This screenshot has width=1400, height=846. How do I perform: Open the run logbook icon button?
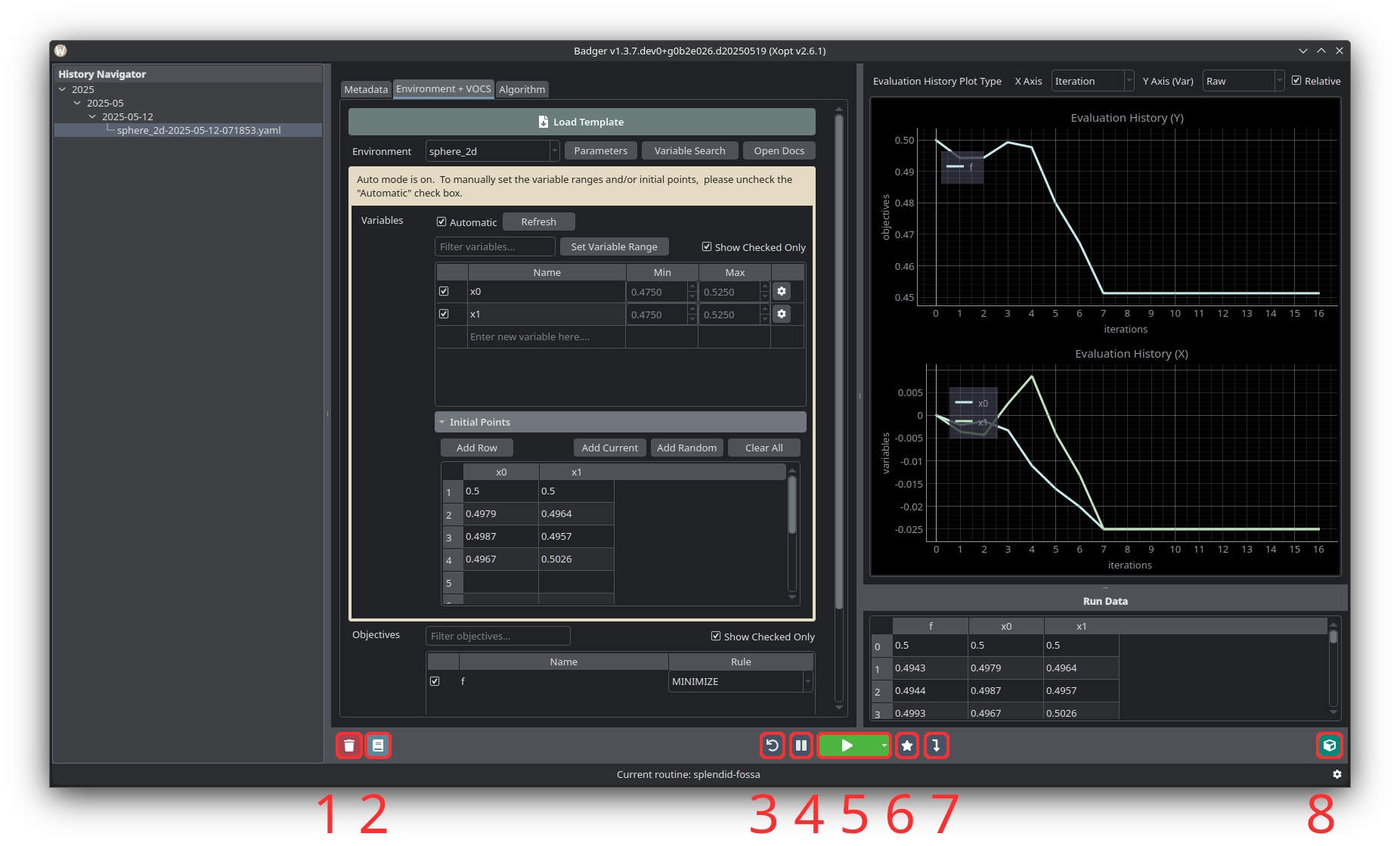coord(378,745)
